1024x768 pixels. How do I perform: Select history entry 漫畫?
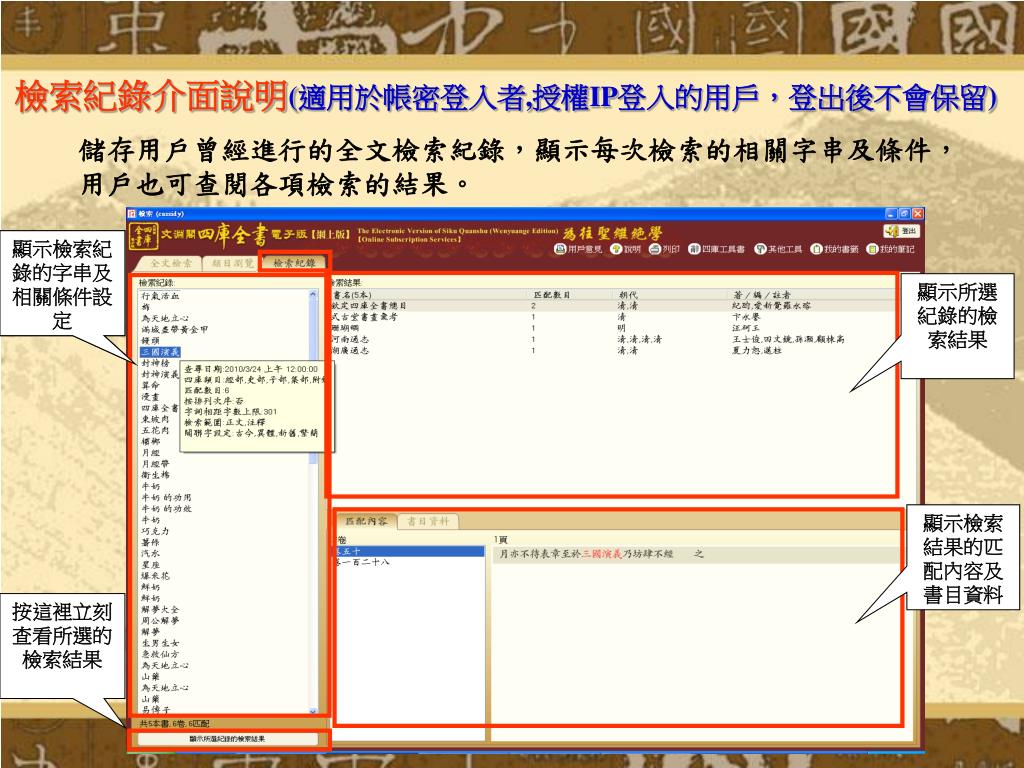pos(150,396)
